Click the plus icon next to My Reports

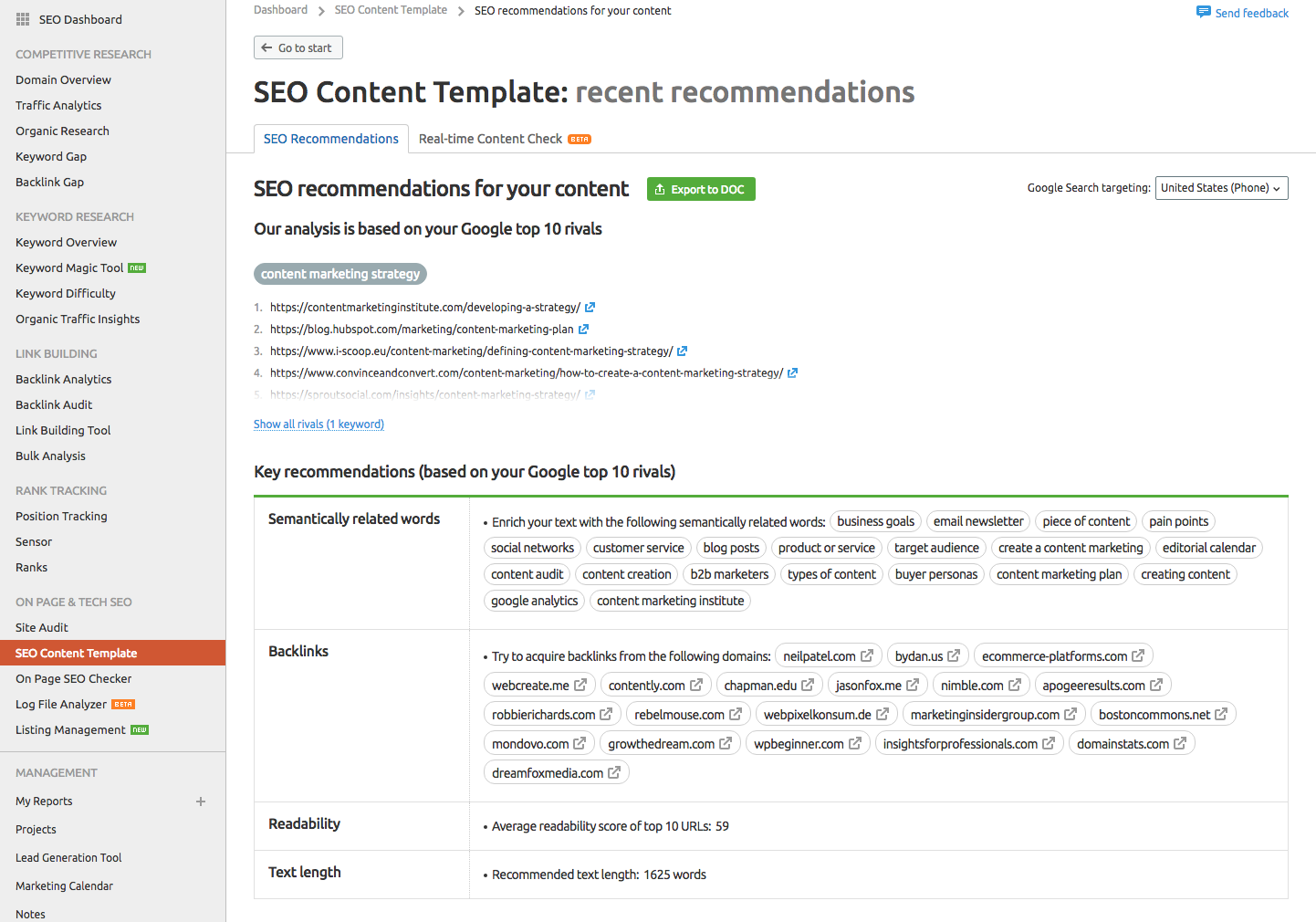click(x=201, y=802)
